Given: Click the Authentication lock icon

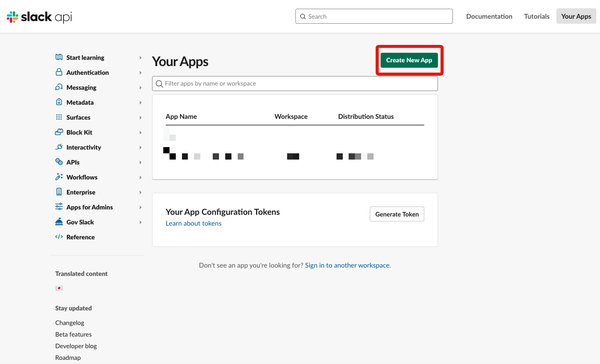Looking at the screenshot, I should click(59, 72).
